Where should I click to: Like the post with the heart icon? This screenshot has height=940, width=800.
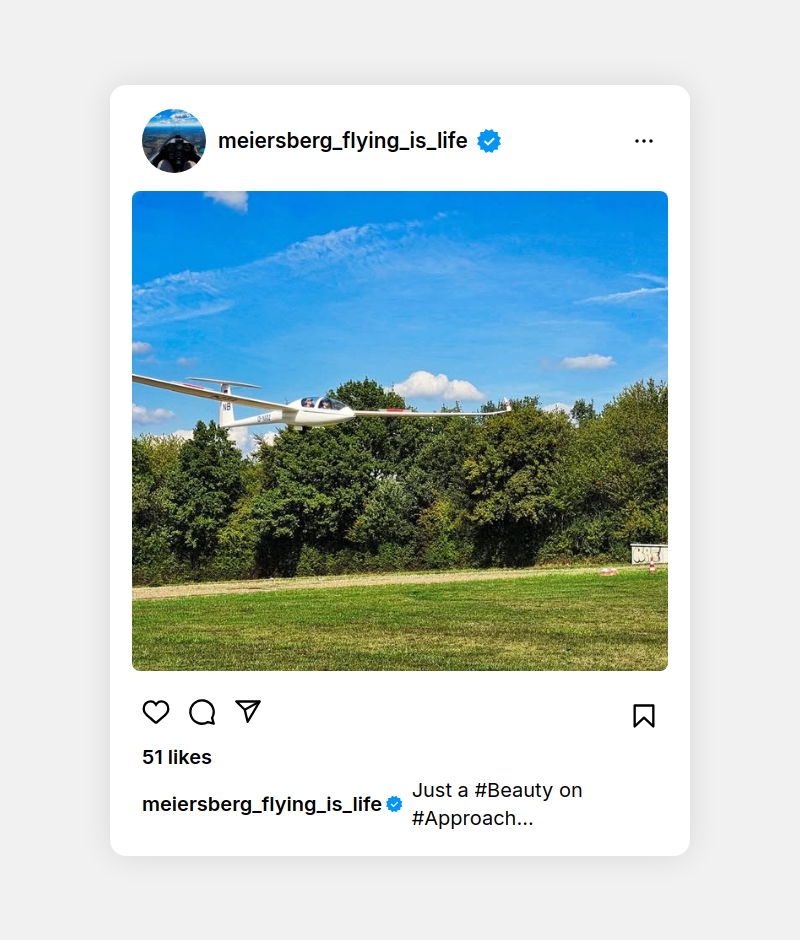pos(156,712)
